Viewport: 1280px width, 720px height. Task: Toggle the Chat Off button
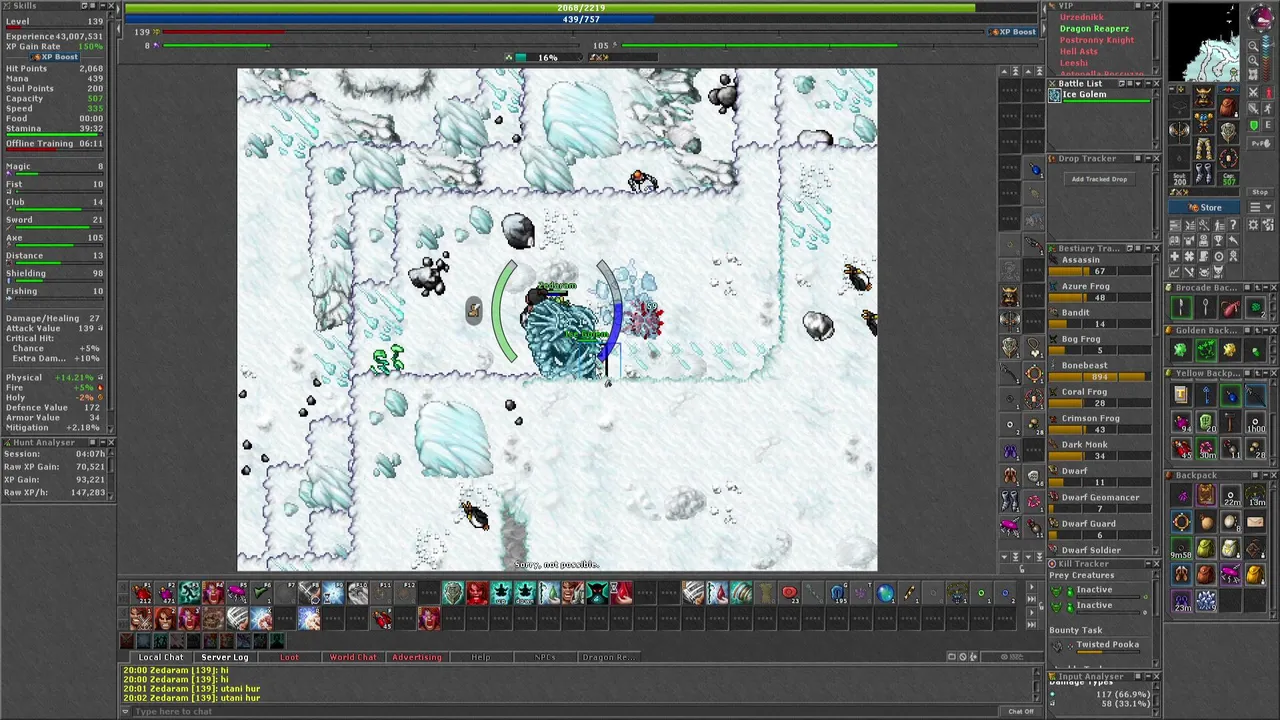[1021, 711]
